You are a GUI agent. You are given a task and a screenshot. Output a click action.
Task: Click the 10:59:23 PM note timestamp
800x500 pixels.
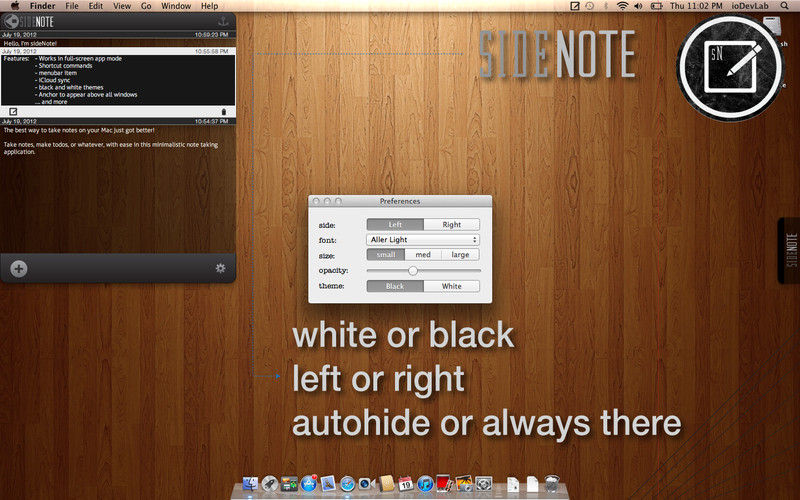pos(211,35)
